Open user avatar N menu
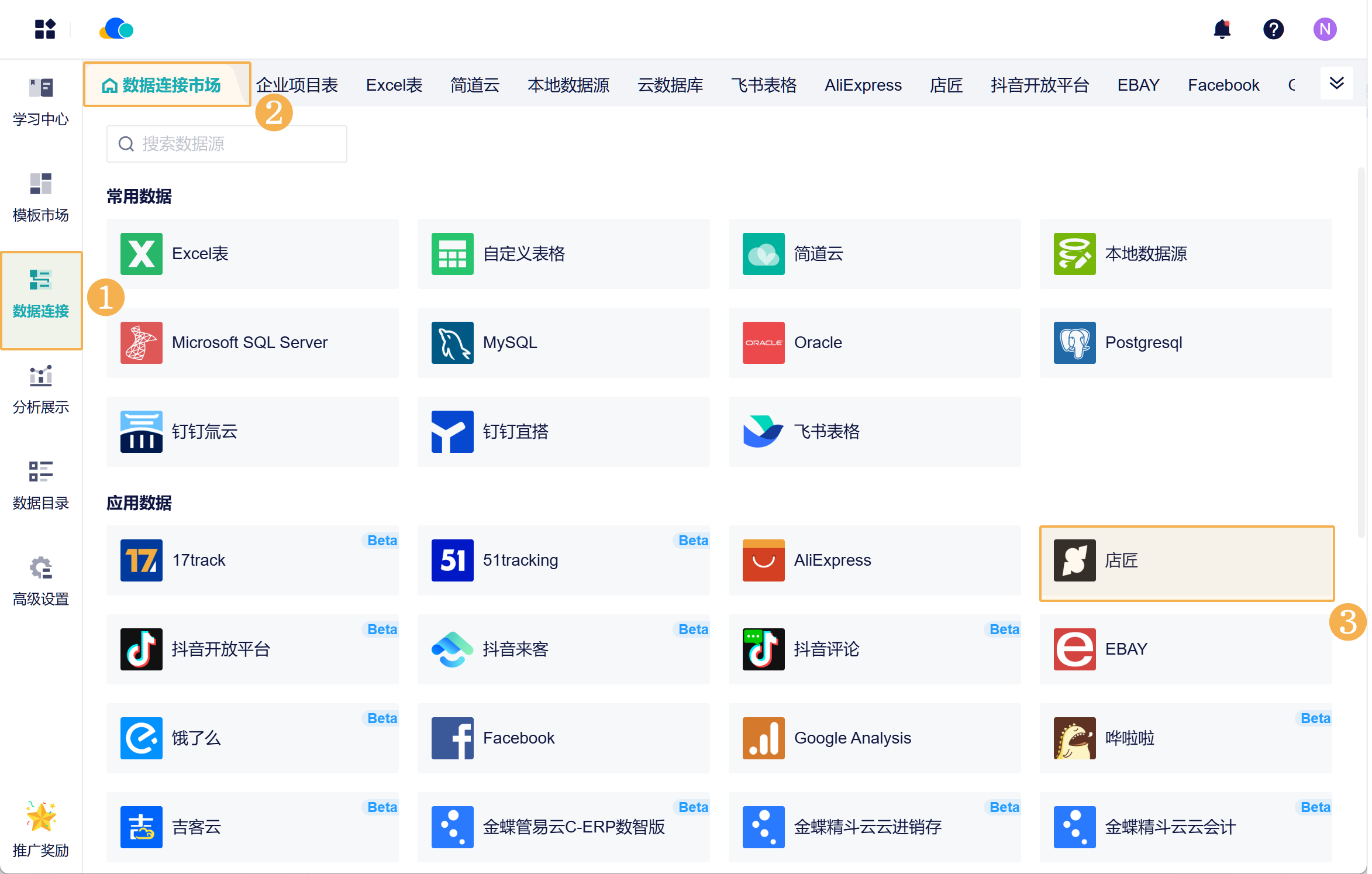Viewport: 1372px width, 874px height. click(1325, 29)
